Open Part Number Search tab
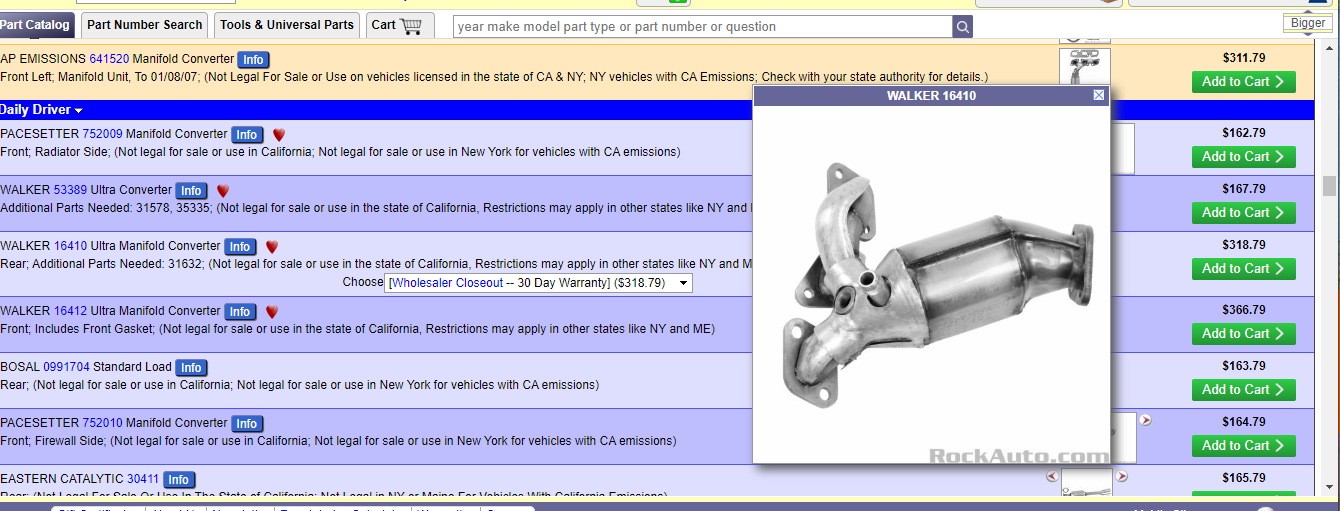The width and height of the screenshot is (1340, 511). point(145,25)
